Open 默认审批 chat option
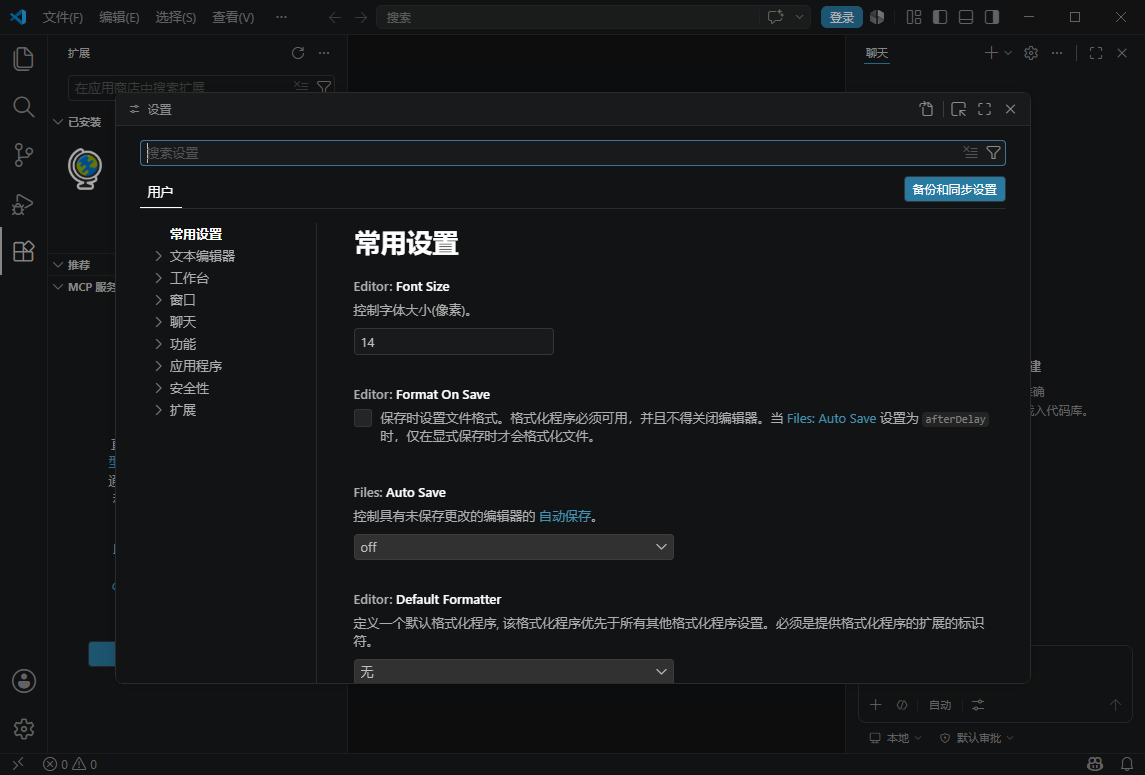1145x775 pixels. pyautogui.click(x=977, y=738)
